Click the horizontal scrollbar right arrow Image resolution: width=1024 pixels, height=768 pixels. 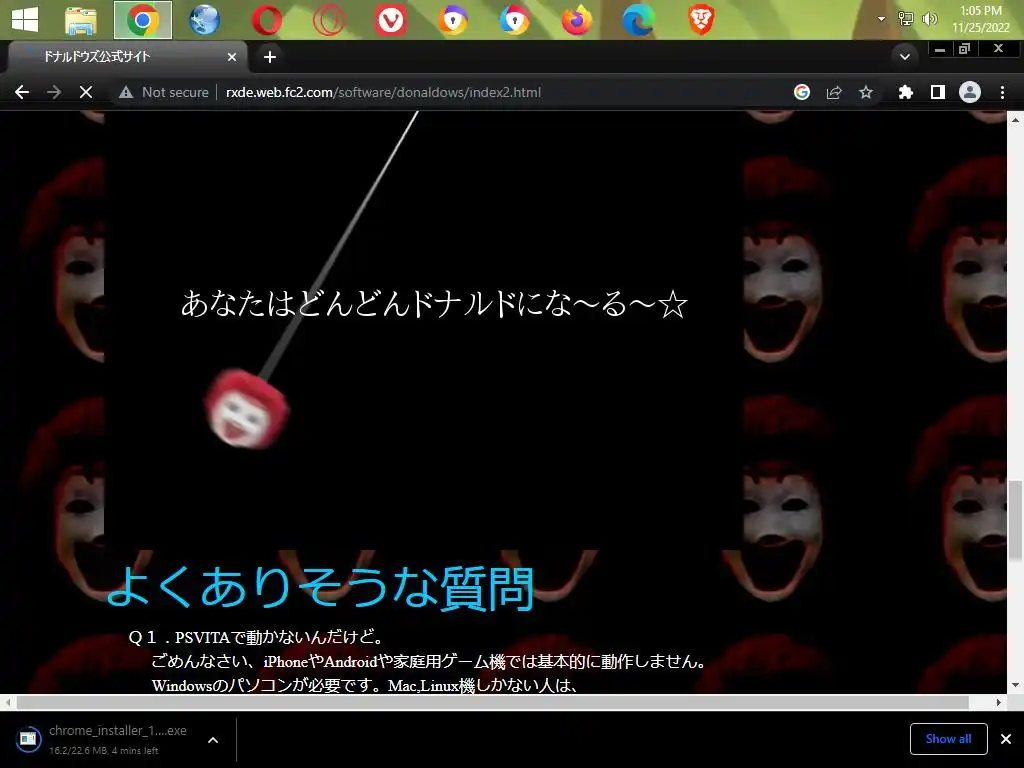click(999, 702)
